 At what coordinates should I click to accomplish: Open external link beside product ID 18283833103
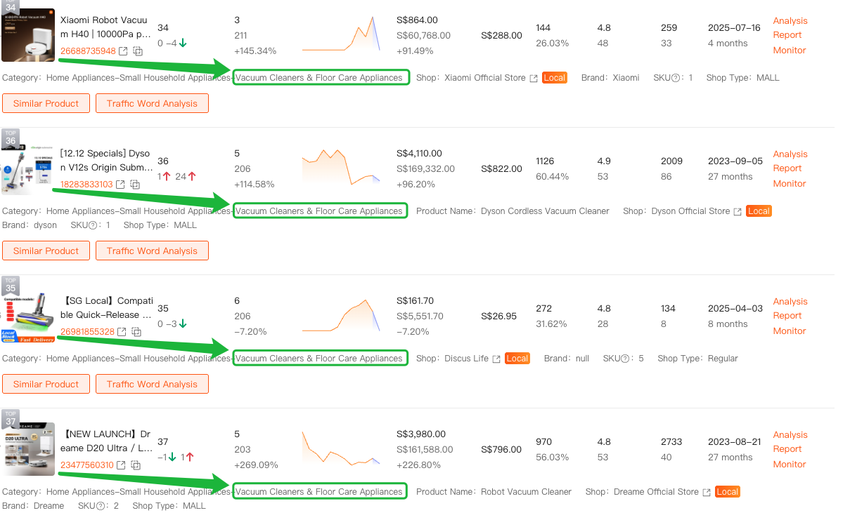121,184
